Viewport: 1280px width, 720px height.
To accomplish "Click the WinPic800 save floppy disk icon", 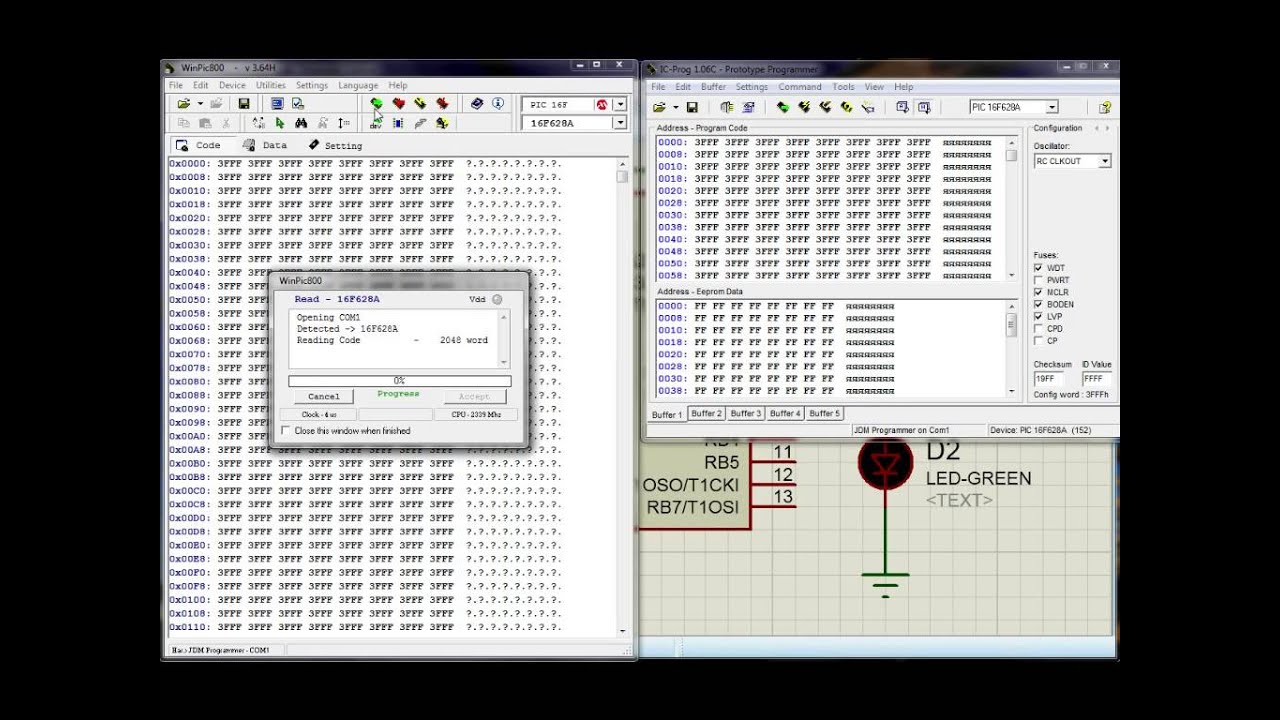I will 243,104.
